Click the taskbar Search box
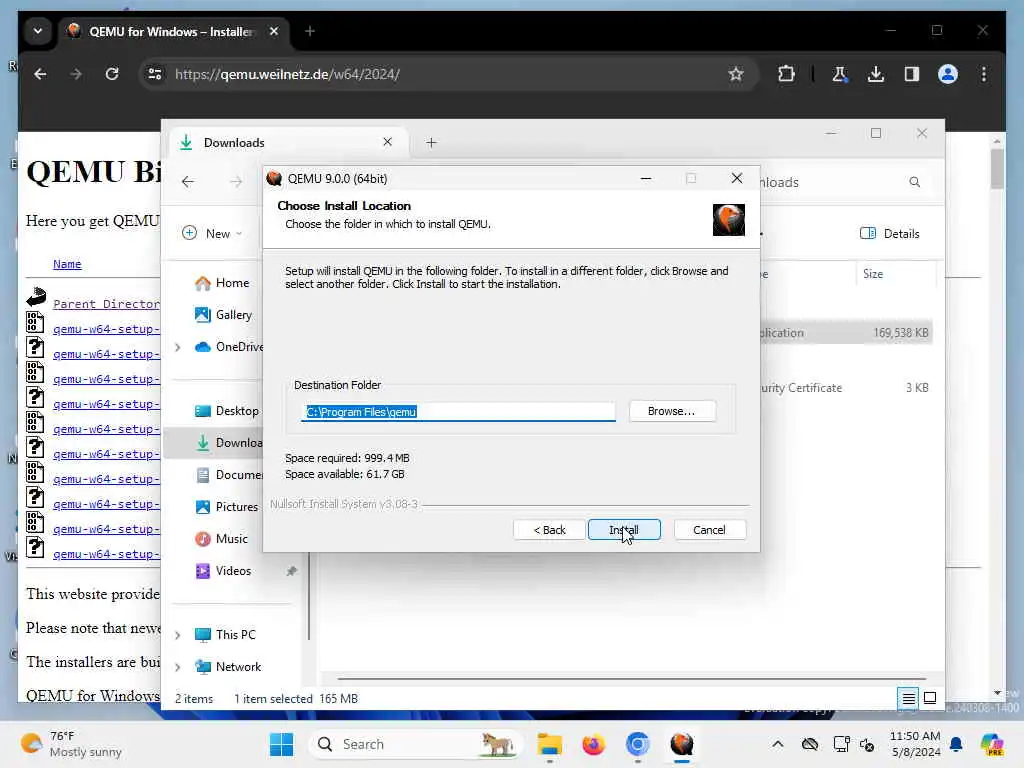This screenshot has height=768, width=1024. point(416,744)
